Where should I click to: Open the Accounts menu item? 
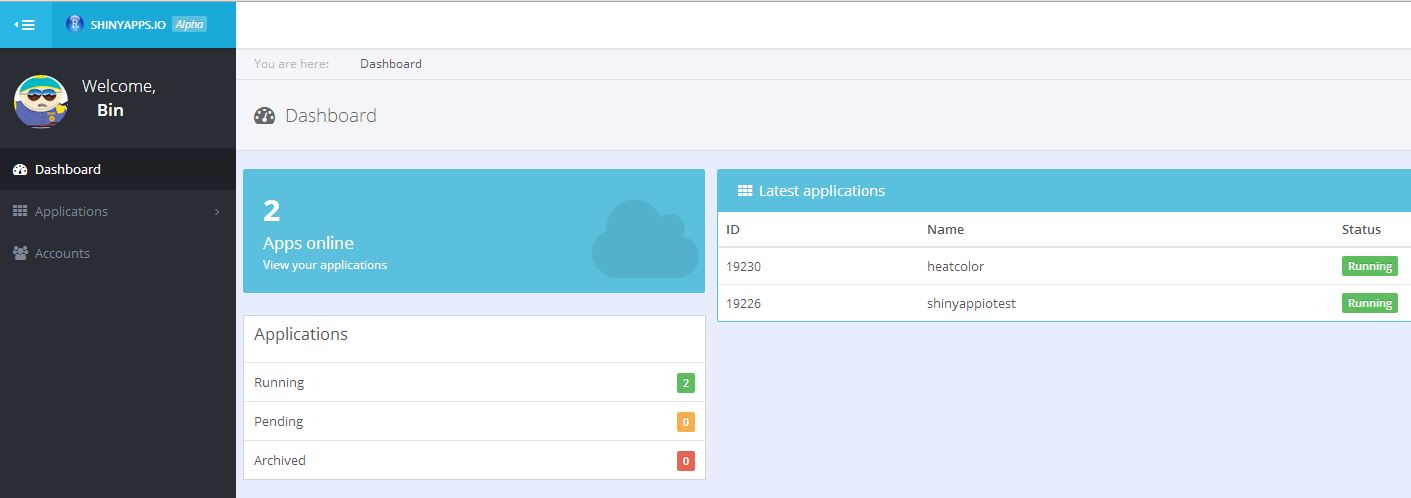[62, 254]
